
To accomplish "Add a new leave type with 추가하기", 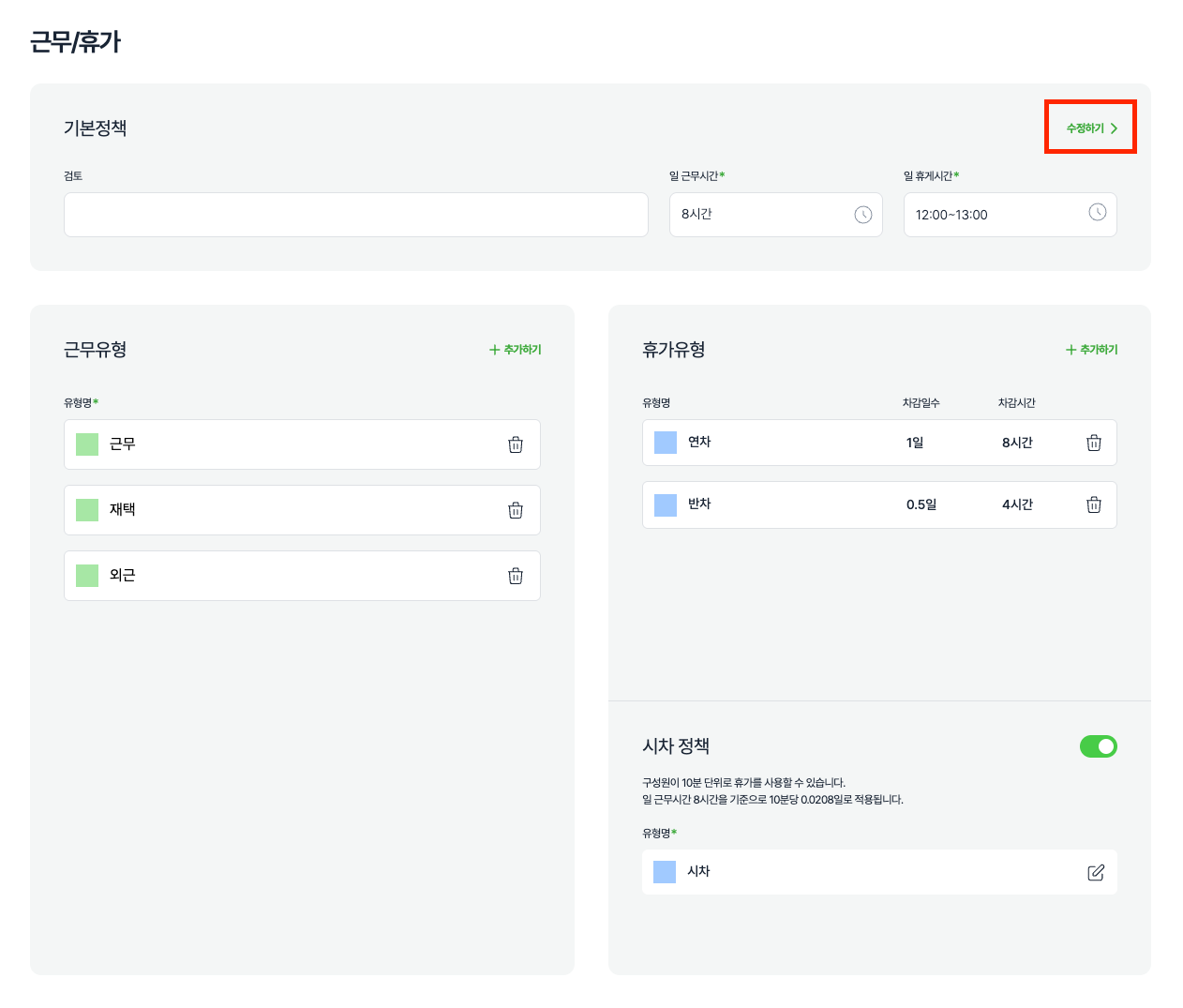I will tap(1092, 350).
